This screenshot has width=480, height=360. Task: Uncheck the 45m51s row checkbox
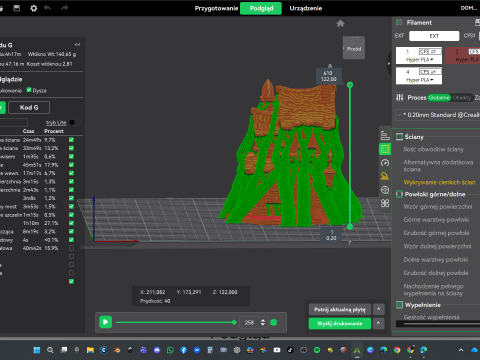(71, 165)
